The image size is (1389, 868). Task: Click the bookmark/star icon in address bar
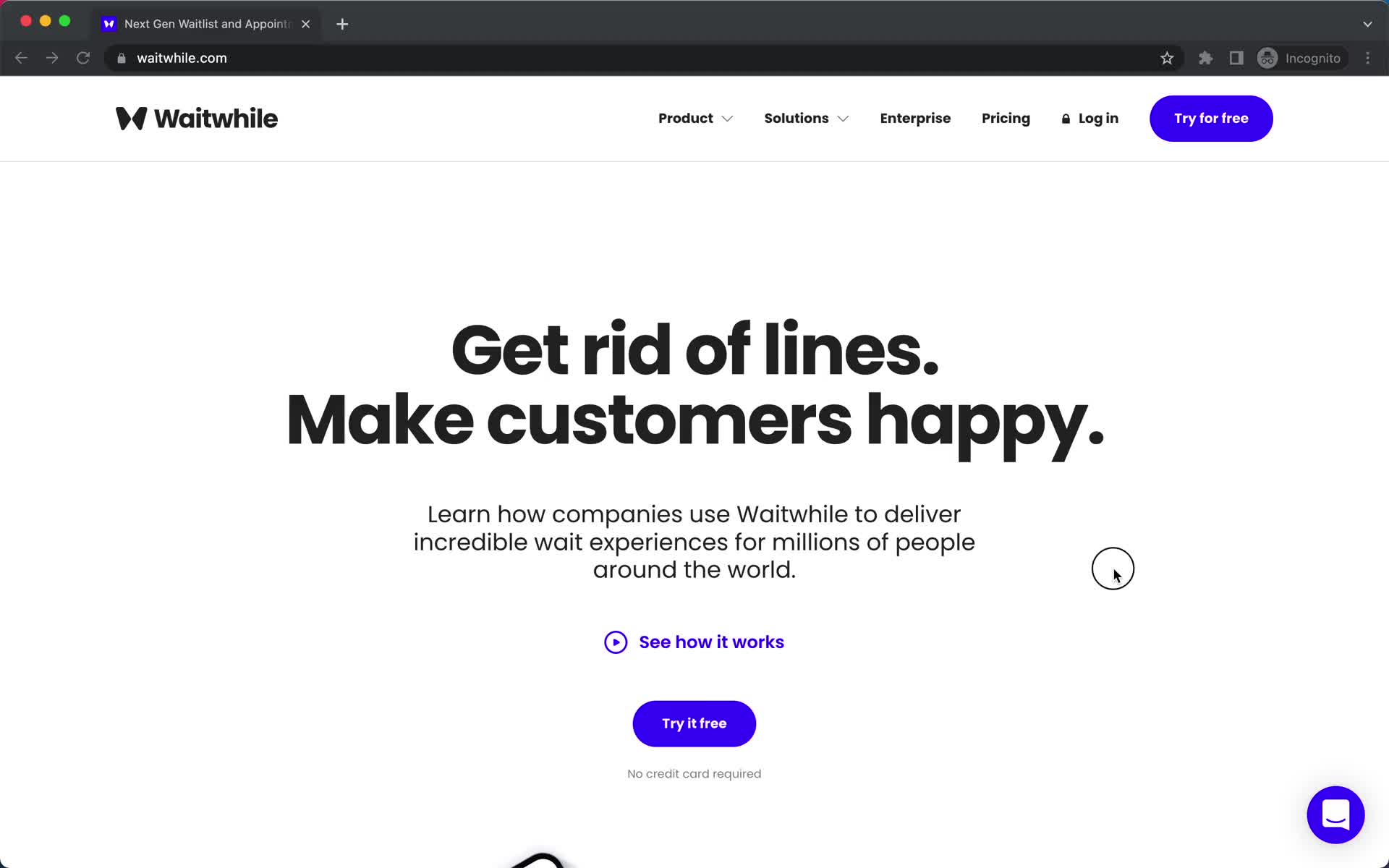[1167, 58]
